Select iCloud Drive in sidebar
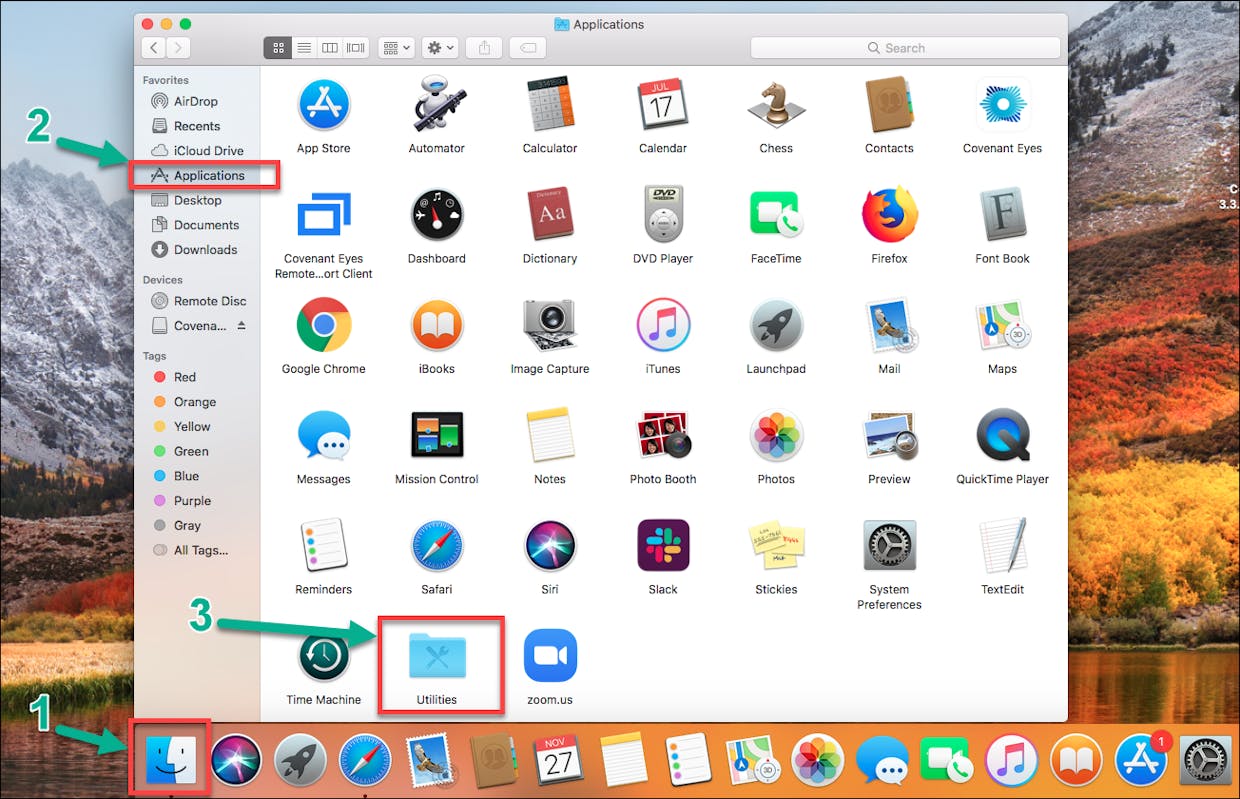This screenshot has height=799, width=1240. (x=208, y=150)
